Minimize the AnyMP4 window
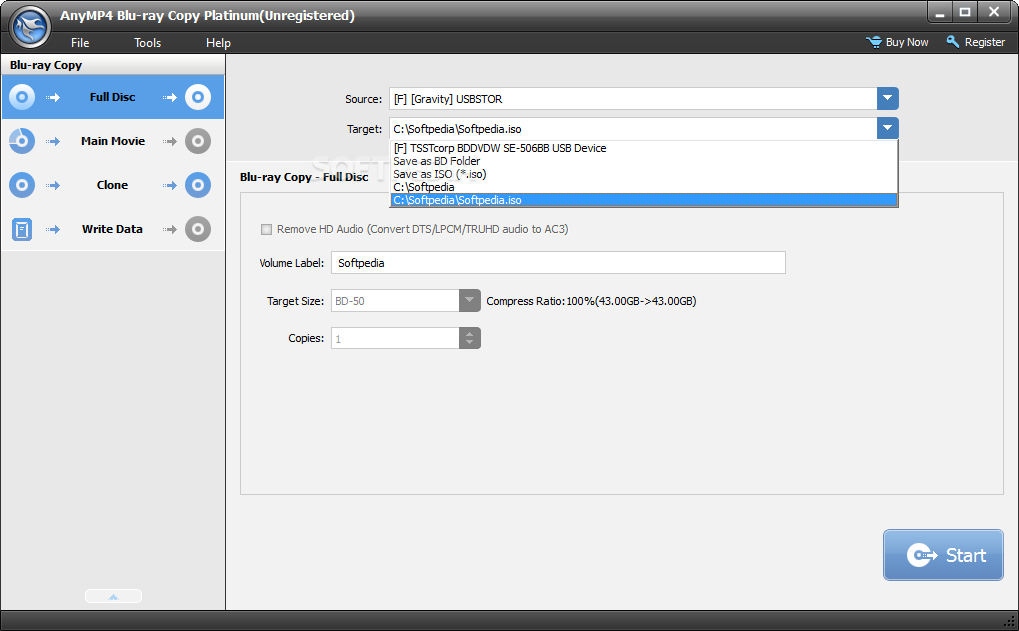The image size is (1019, 631). (x=940, y=12)
